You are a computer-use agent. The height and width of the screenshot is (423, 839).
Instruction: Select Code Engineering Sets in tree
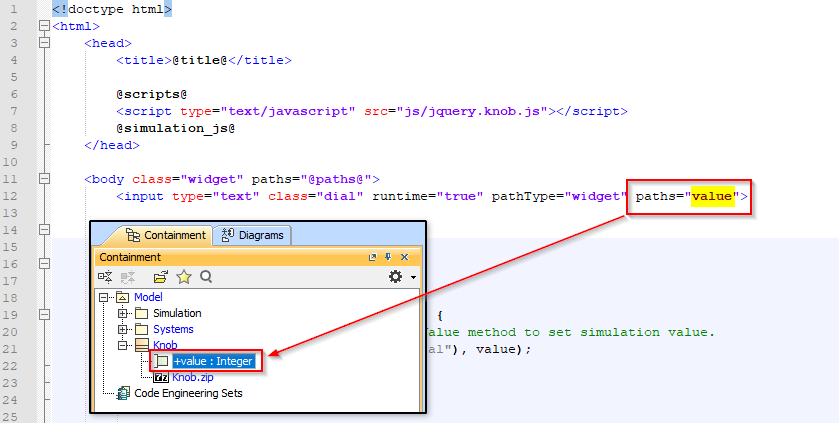(x=188, y=394)
